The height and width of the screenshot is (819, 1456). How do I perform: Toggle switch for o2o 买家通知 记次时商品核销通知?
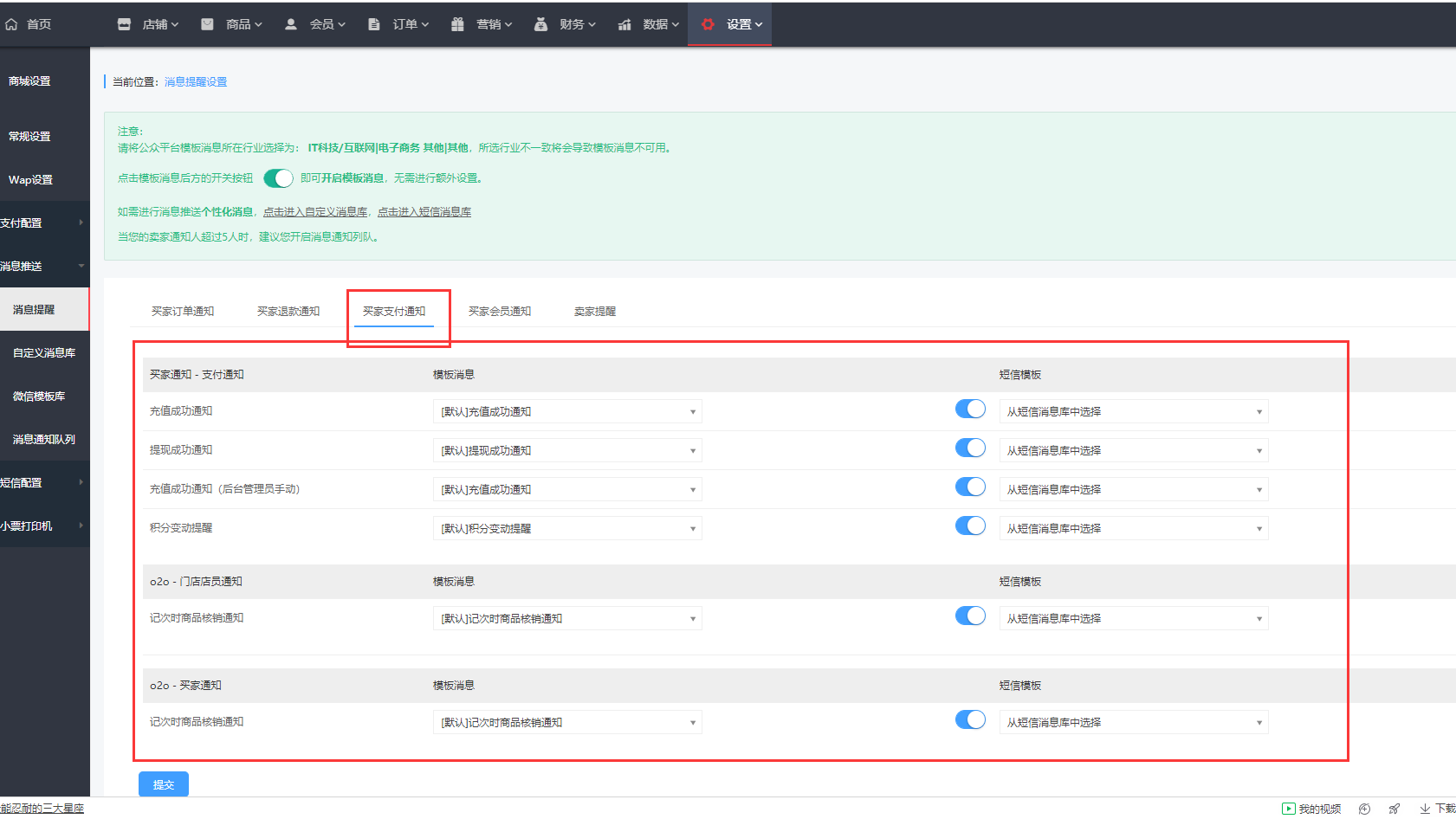pyautogui.click(x=970, y=719)
